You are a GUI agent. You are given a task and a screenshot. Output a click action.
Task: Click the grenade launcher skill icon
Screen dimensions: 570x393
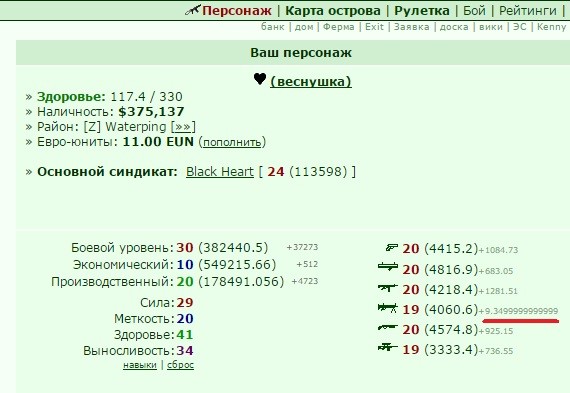tap(388, 266)
